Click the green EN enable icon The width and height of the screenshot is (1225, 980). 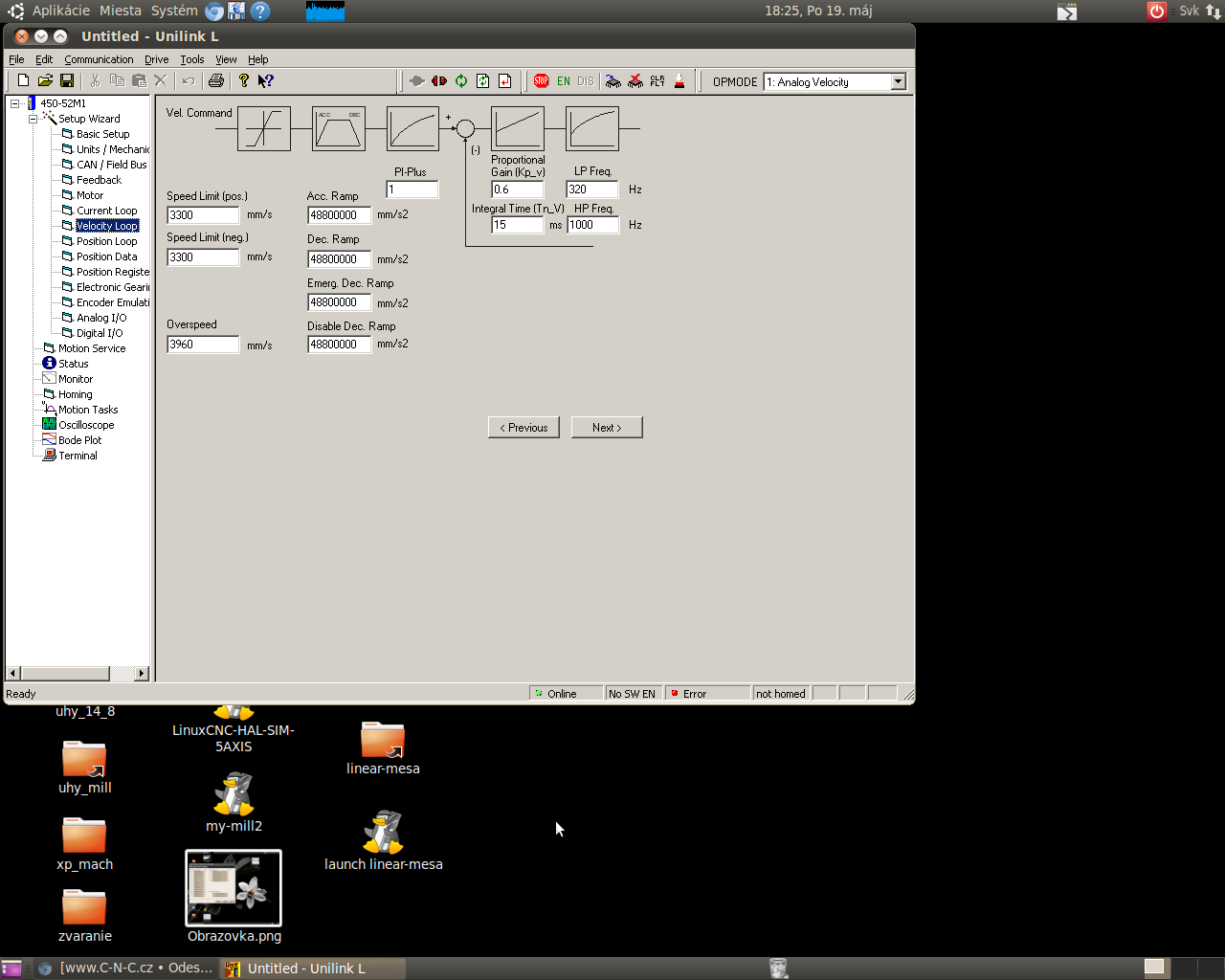coord(564,81)
